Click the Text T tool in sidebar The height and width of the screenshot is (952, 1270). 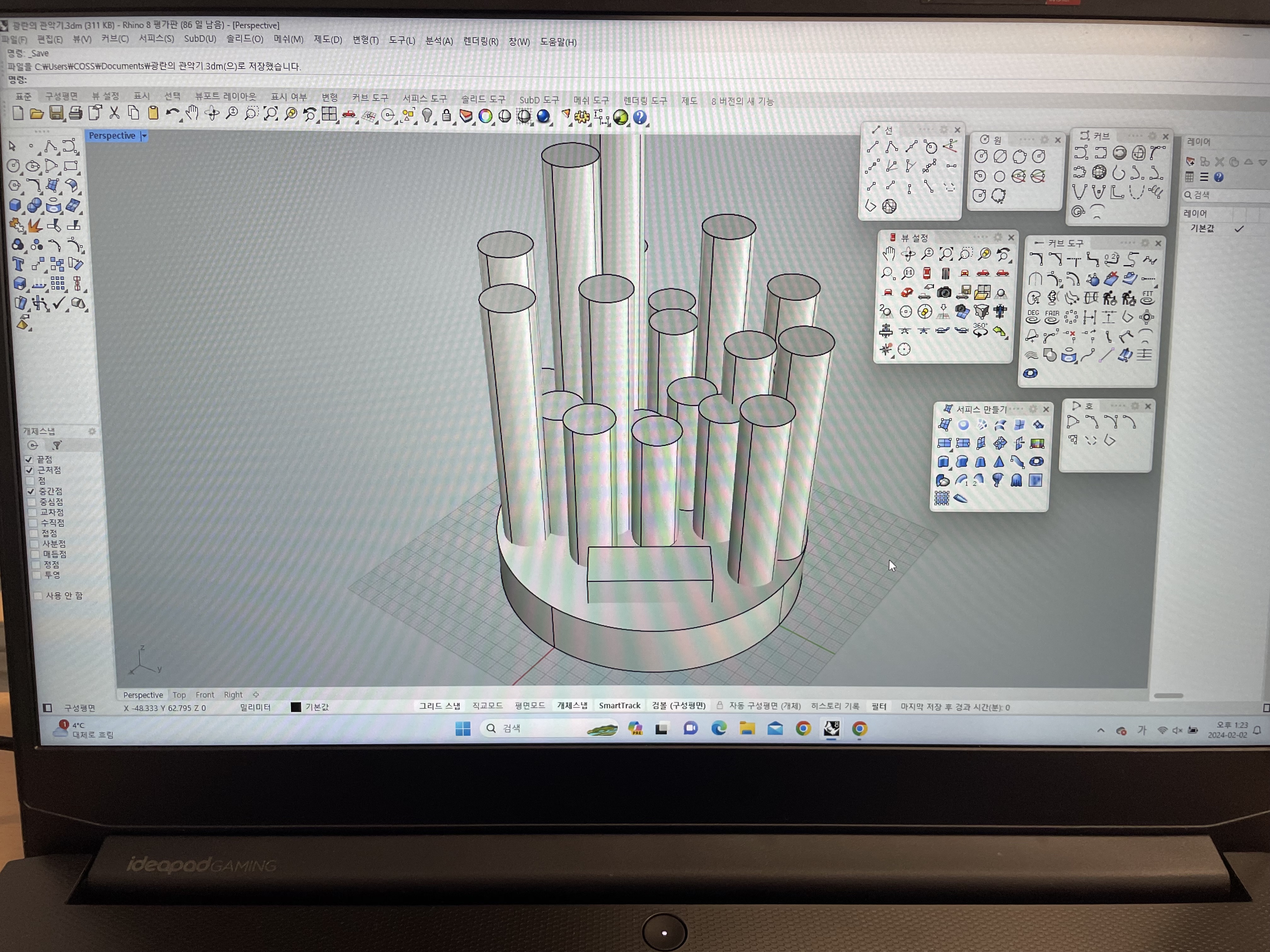click(x=18, y=264)
